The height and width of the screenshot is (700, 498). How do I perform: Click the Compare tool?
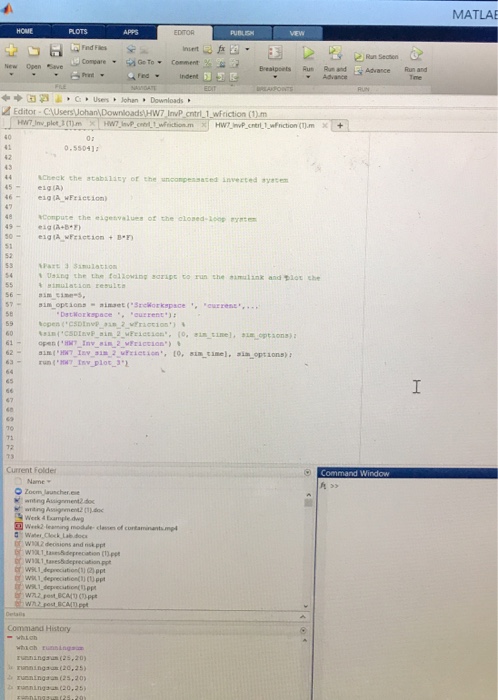(x=89, y=61)
